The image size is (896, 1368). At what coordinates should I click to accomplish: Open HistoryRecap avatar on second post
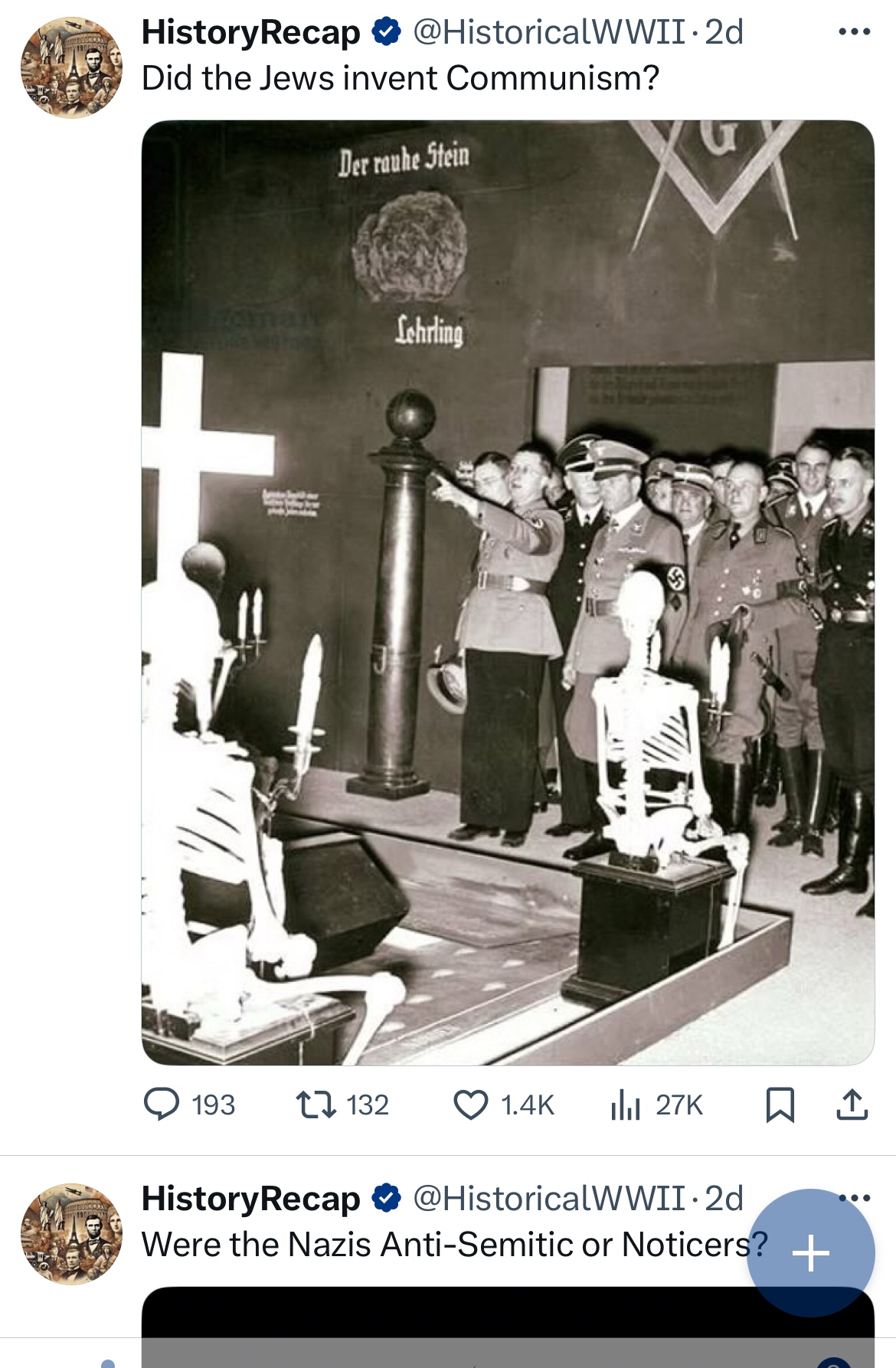click(x=71, y=1233)
